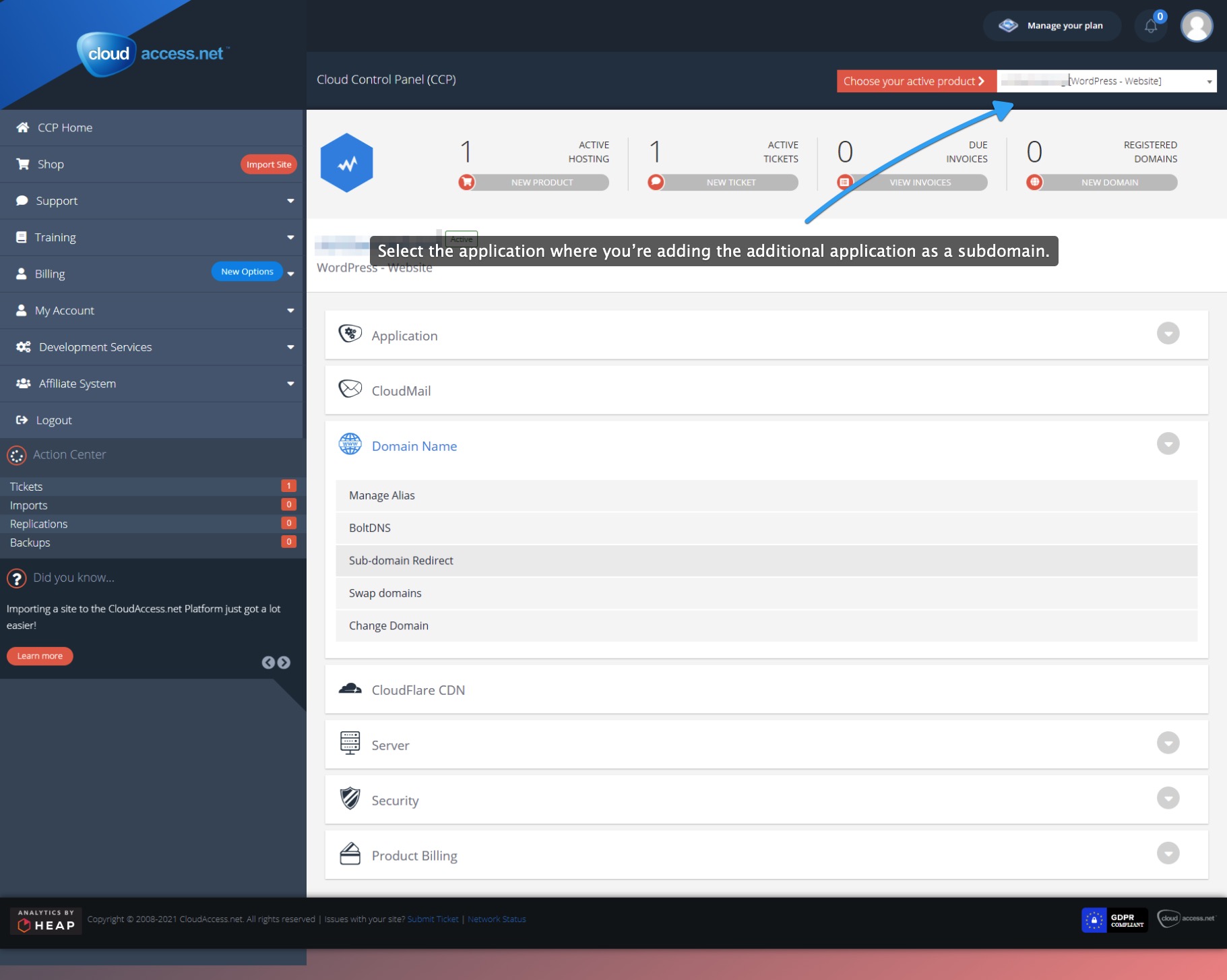The height and width of the screenshot is (980, 1227).
Task: Click the Domain Name www globe icon
Action: point(350,444)
